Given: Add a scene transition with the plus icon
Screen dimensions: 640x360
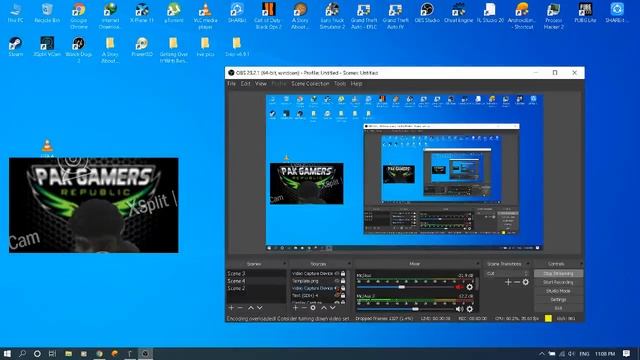Looking at the screenshot, I should (508, 282).
